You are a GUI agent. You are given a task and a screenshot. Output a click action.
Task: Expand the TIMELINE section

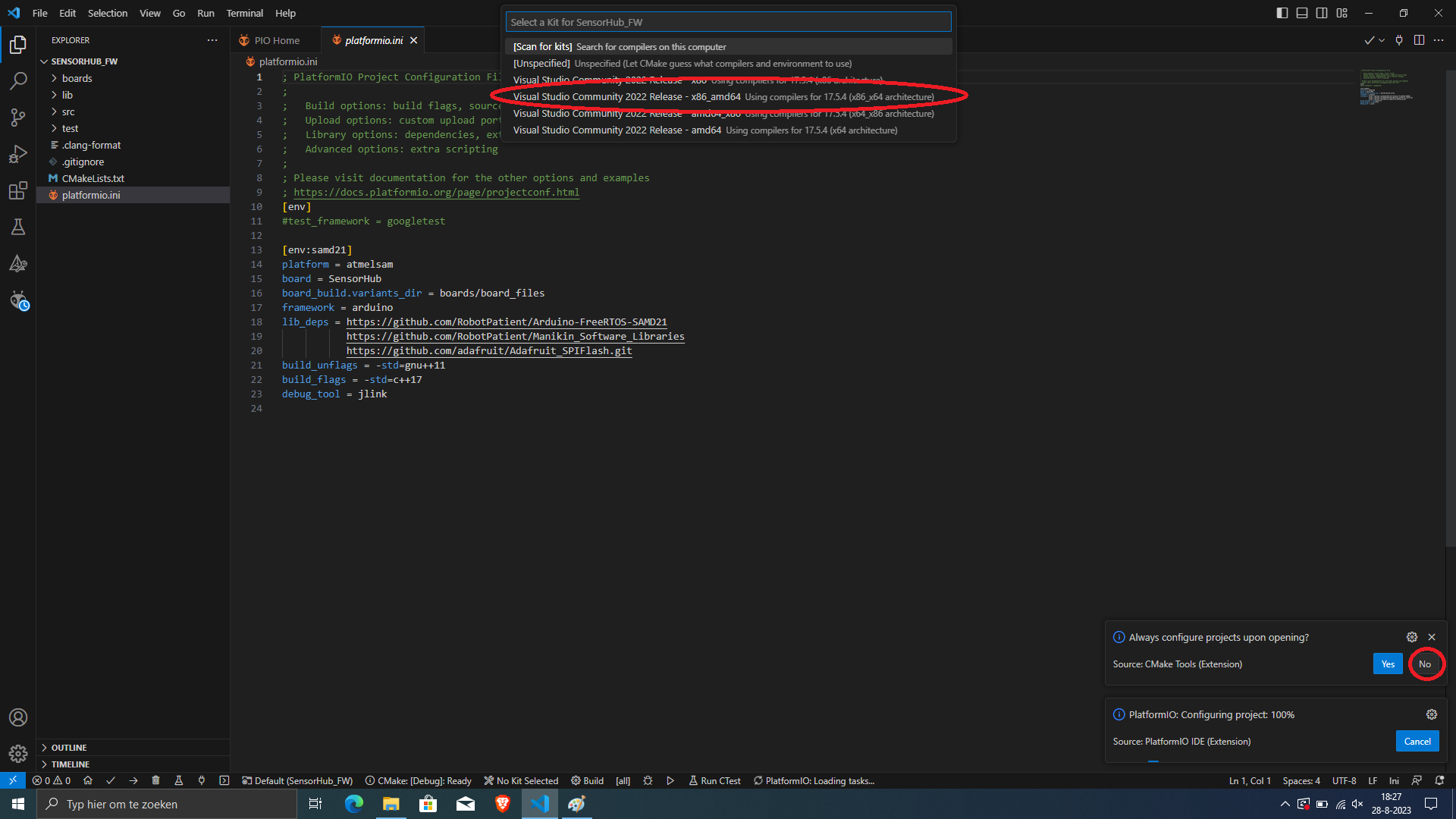(x=70, y=764)
